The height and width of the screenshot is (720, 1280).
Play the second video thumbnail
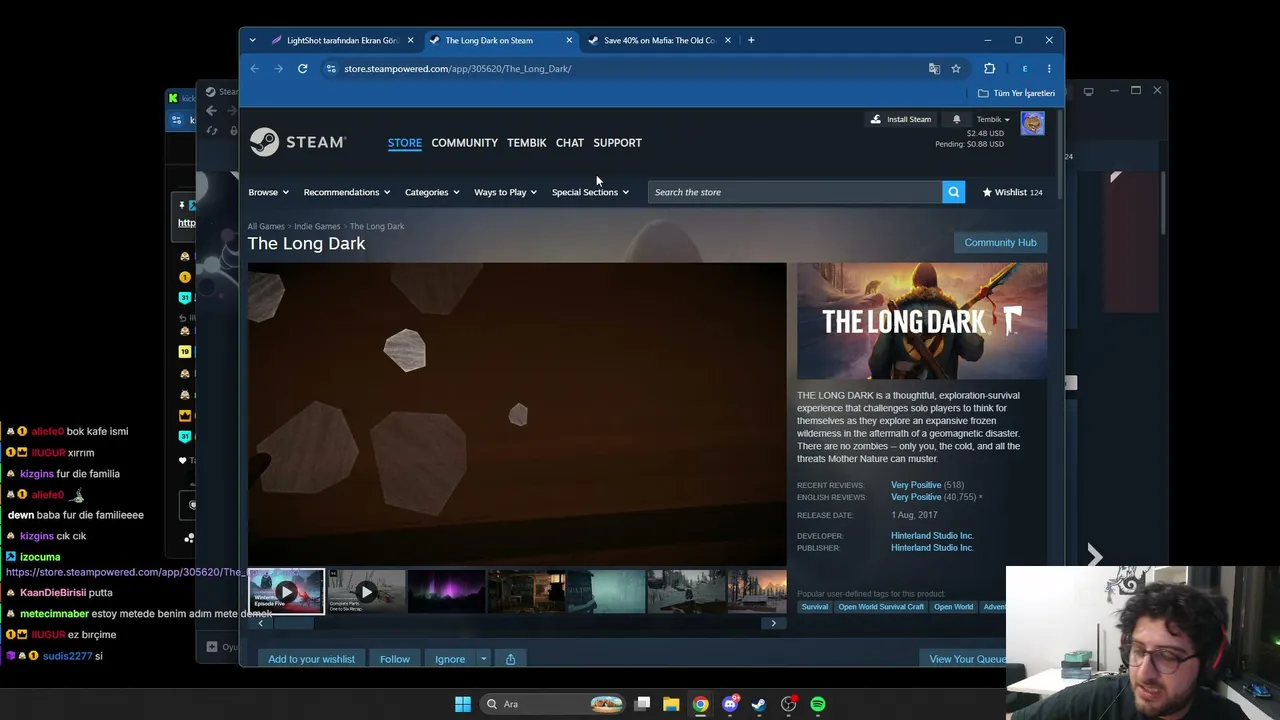pyautogui.click(x=366, y=592)
